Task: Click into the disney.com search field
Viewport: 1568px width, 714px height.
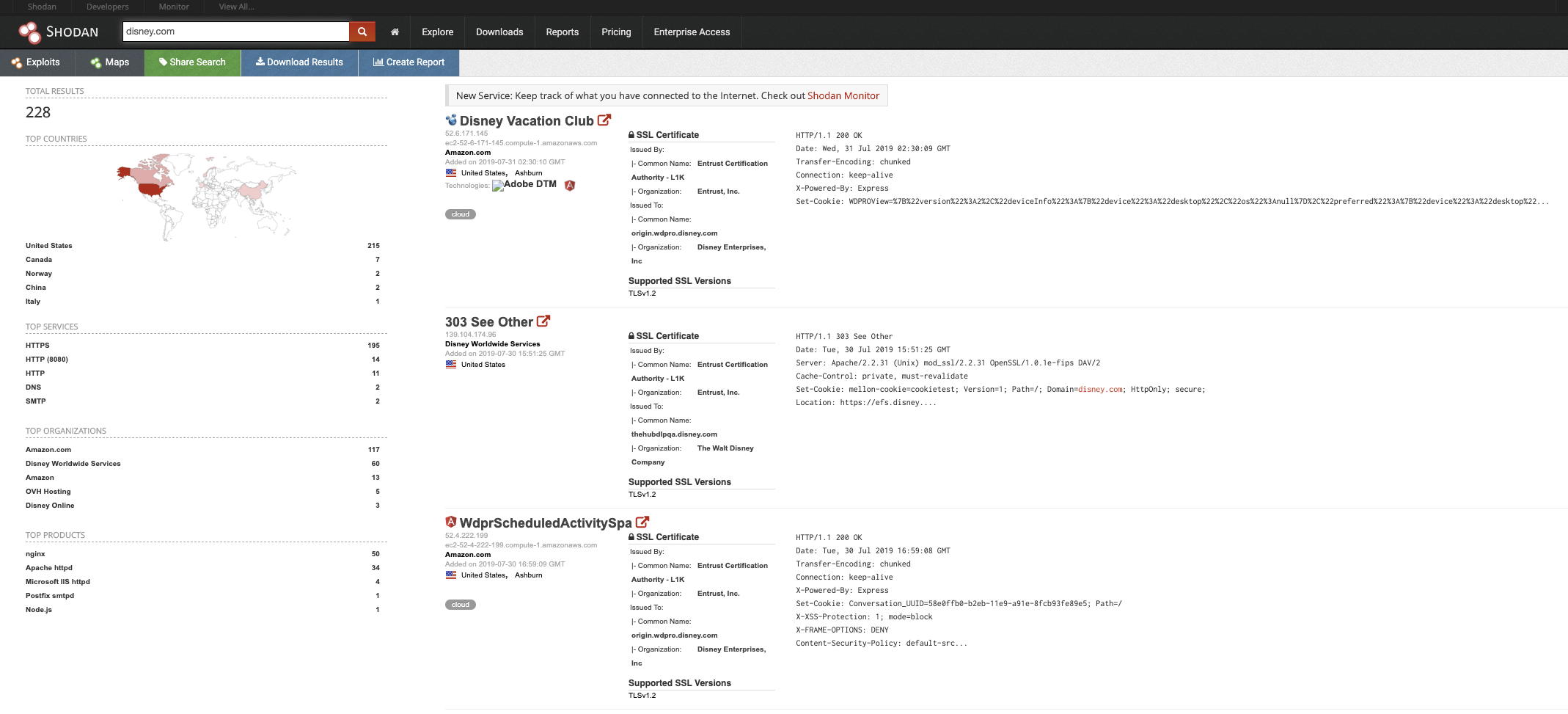Action: (x=235, y=32)
